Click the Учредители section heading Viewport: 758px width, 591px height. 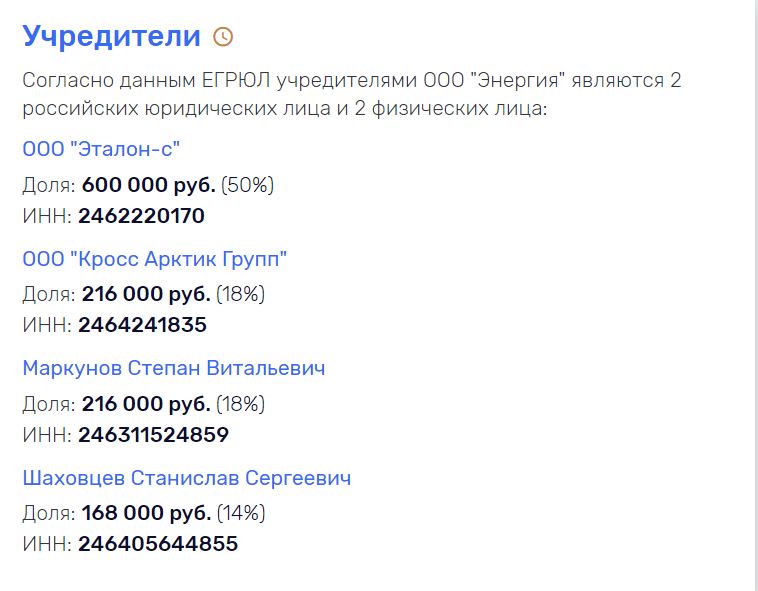[x=111, y=36]
